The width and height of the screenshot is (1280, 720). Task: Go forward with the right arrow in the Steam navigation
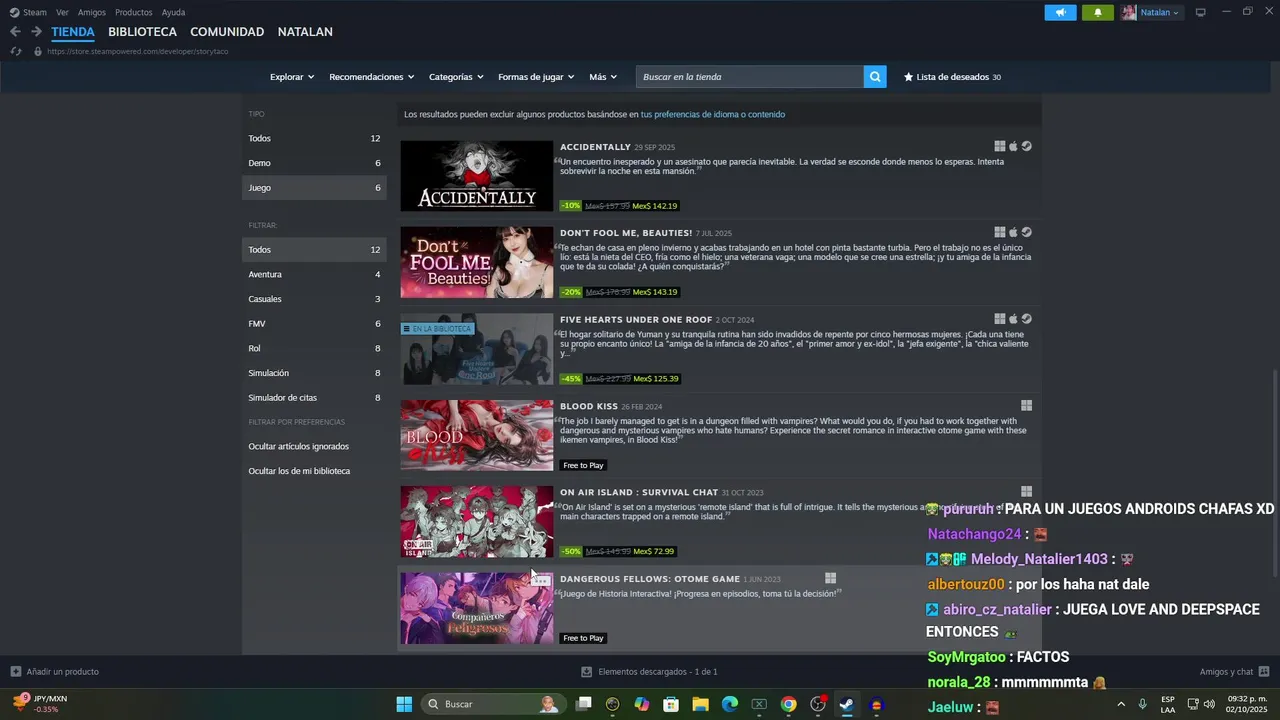pos(36,32)
